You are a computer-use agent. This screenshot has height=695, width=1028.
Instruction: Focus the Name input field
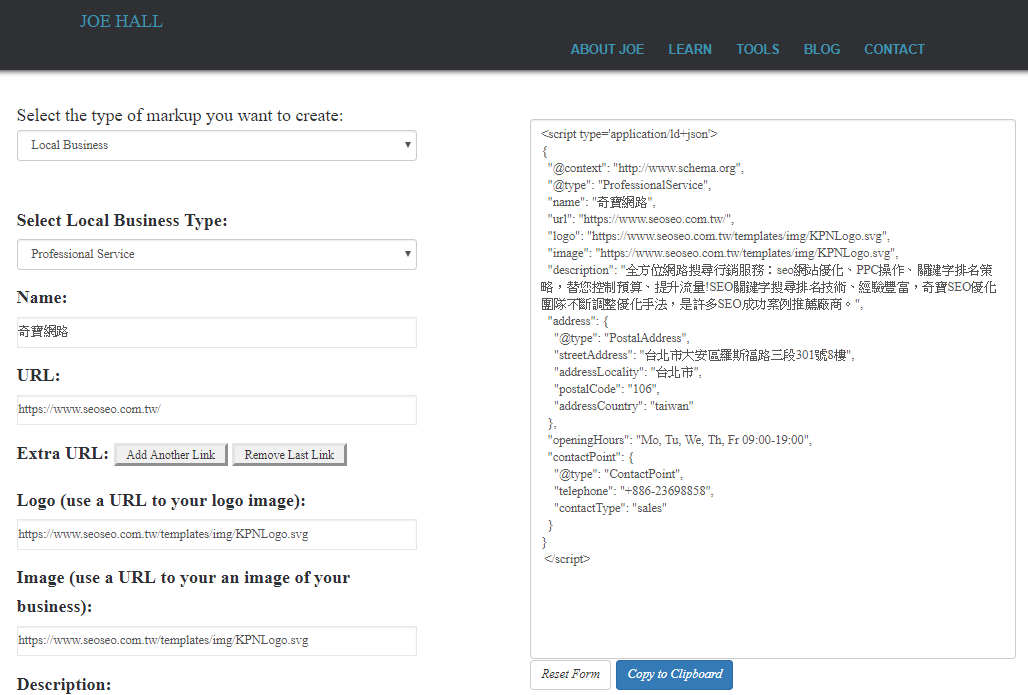tap(217, 332)
